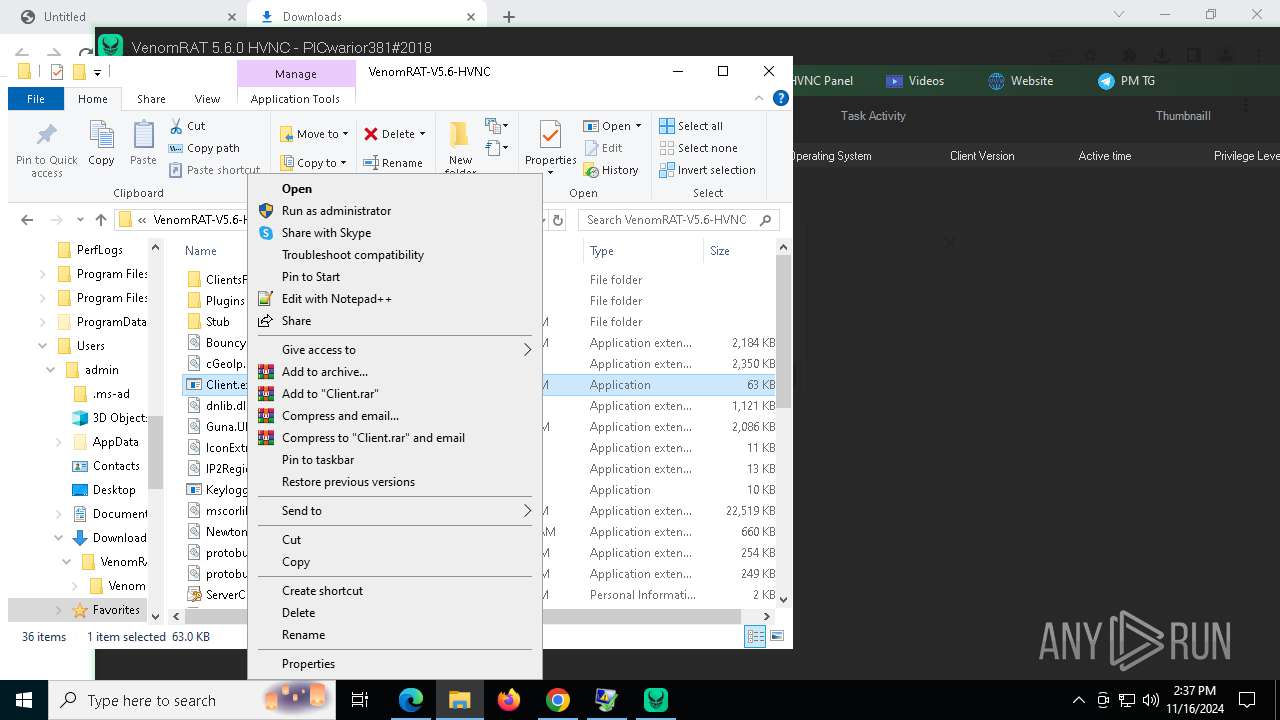The width and height of the screenshot is (1280, 720).
Task: Collapse the Users tree node
Action: [43, 346]
